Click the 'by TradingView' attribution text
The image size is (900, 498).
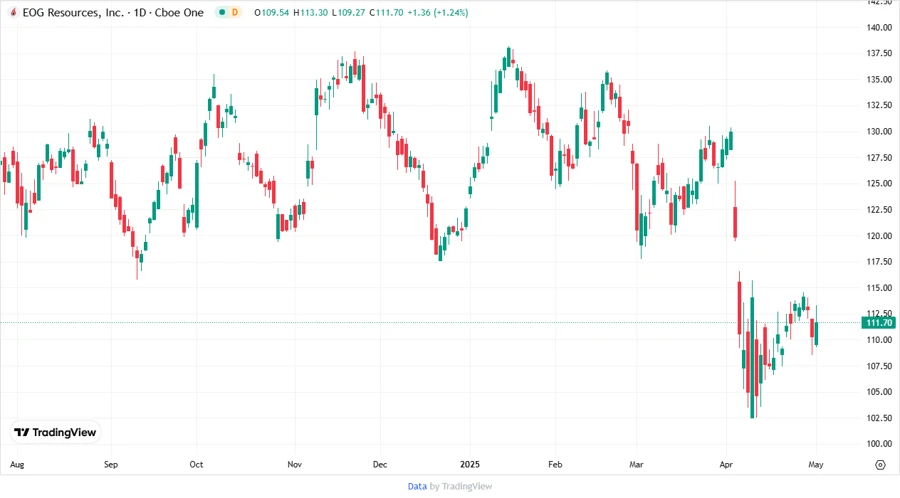[x=461, y=487]
